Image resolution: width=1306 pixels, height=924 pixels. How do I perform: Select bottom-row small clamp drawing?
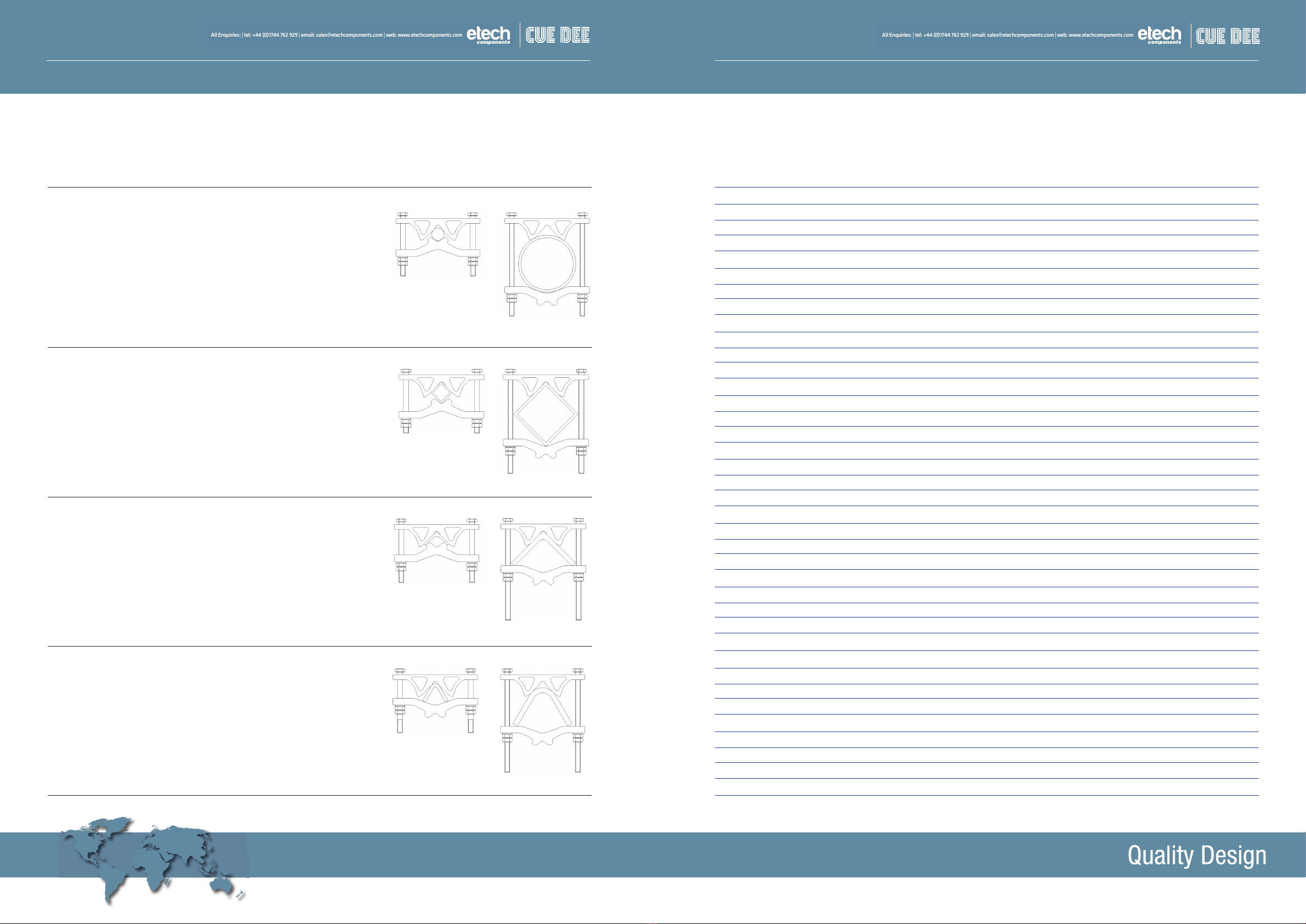[x=435, y=700]
